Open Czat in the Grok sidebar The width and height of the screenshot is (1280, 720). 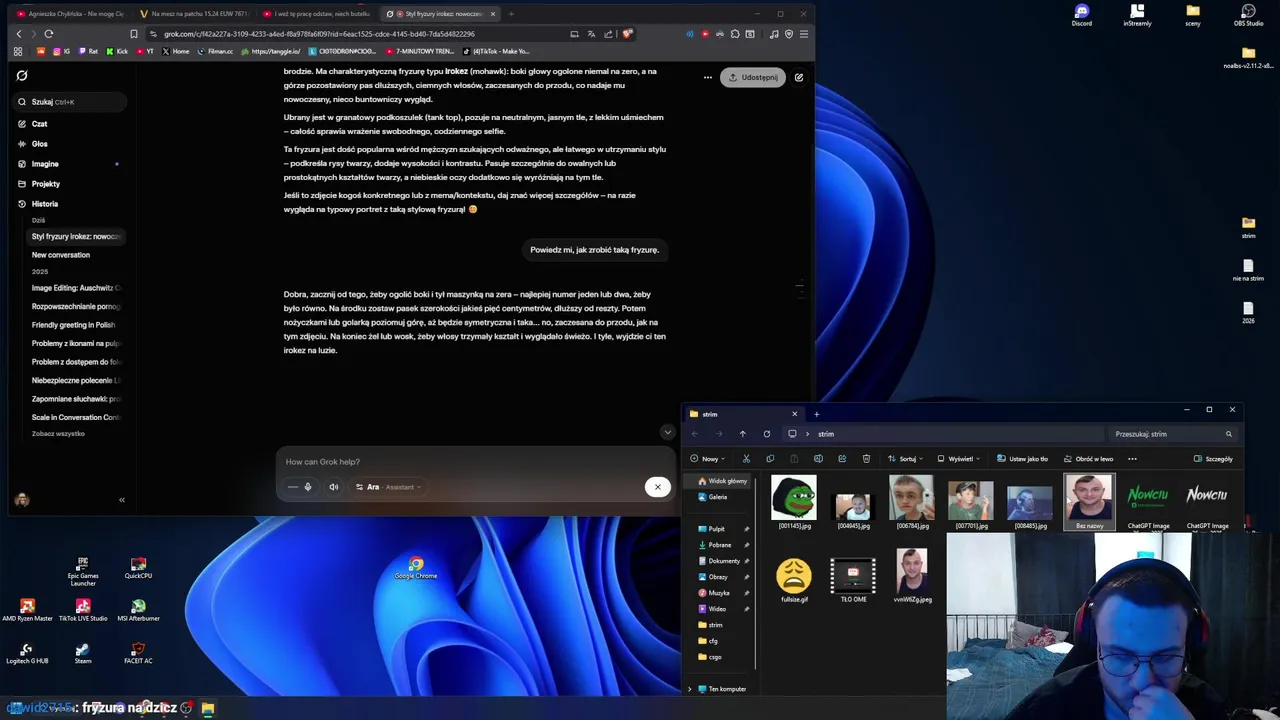[39, 124]
